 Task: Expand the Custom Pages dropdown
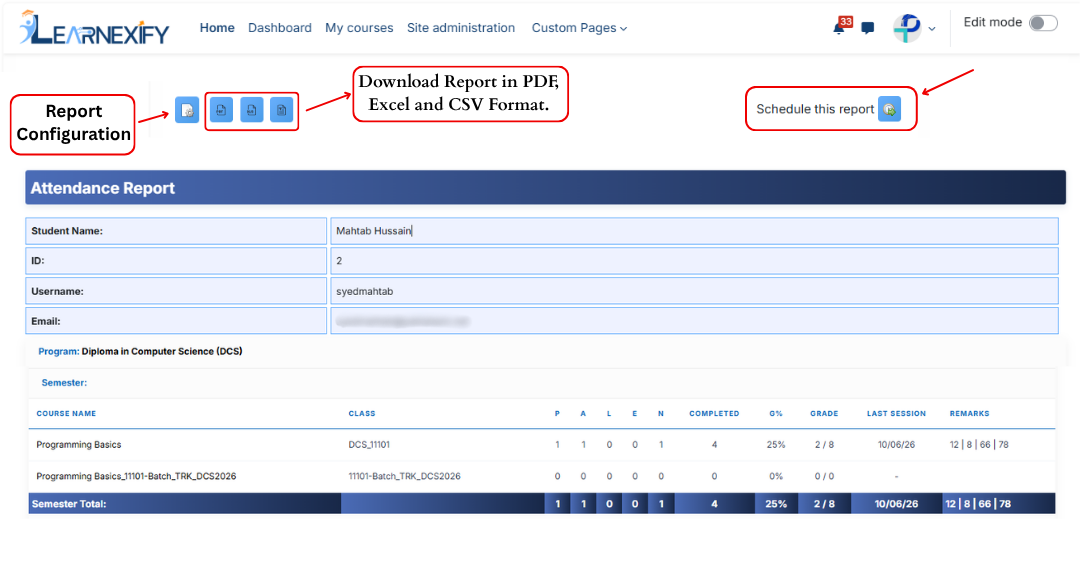(579, 28)
